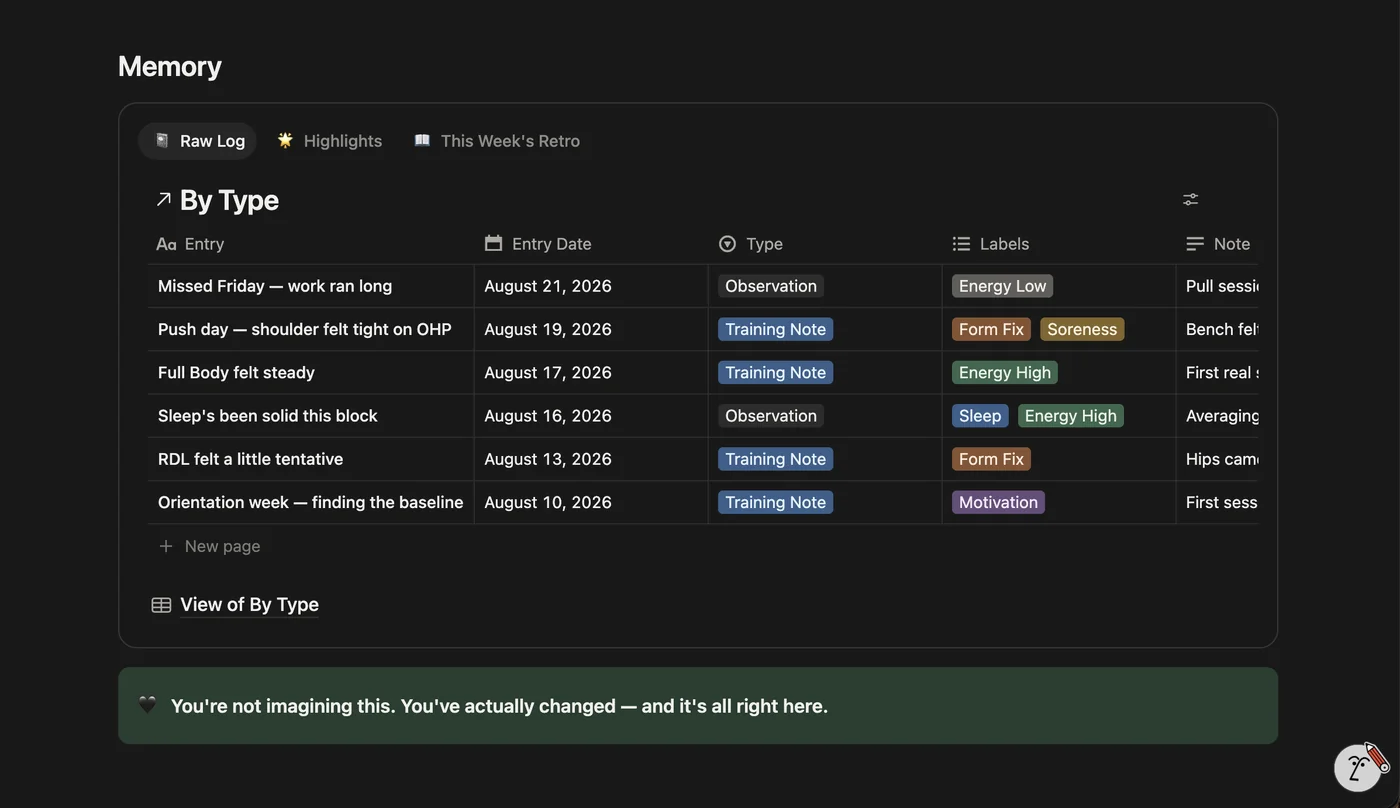Viewport: 1400px width, 808px height.
Task: Click the text icon in Note header
Action: pos(1195,244)
